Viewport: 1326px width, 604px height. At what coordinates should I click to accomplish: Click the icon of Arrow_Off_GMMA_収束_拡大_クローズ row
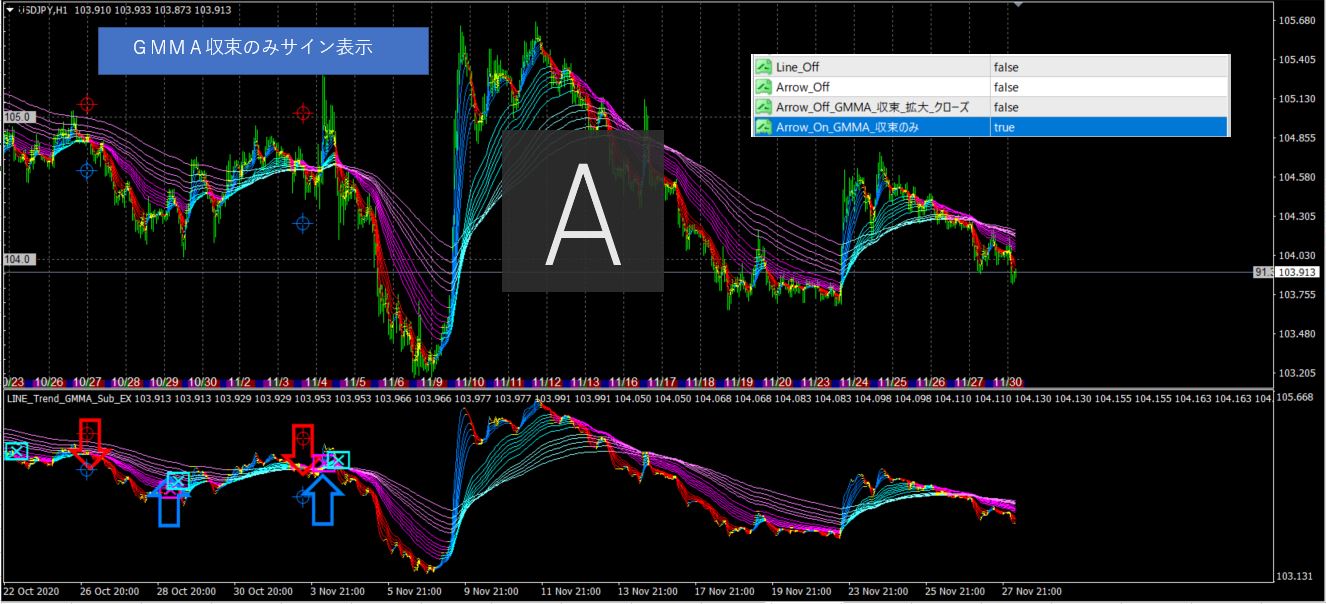coord(764,107)
